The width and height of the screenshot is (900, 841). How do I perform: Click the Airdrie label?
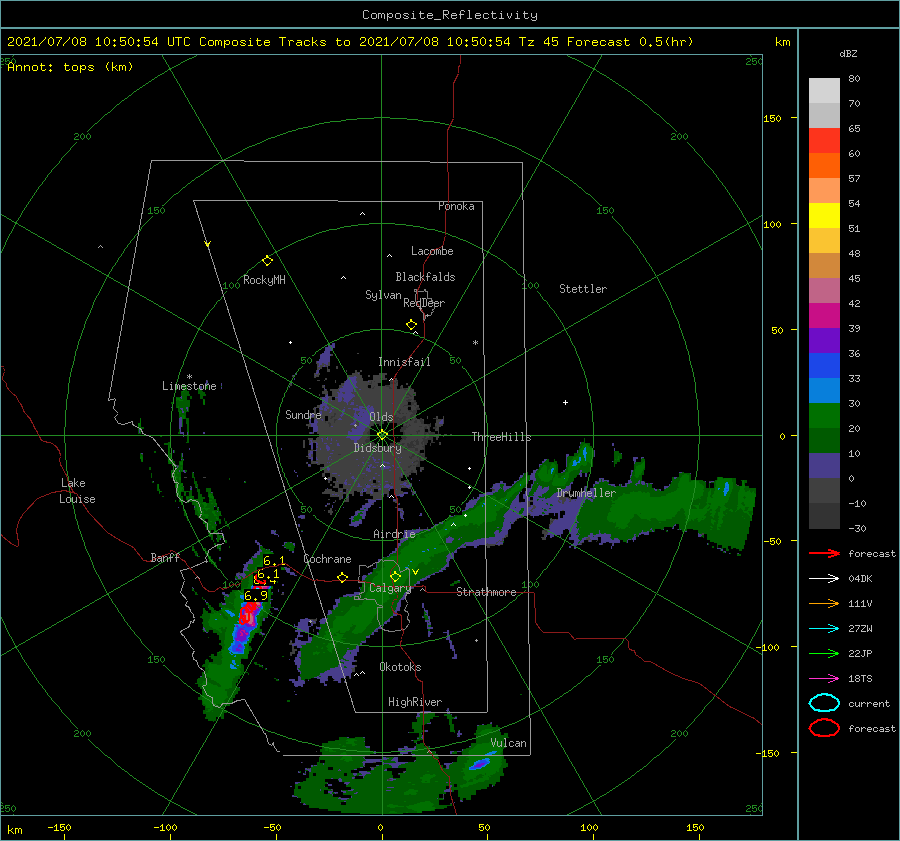(394, 534)
